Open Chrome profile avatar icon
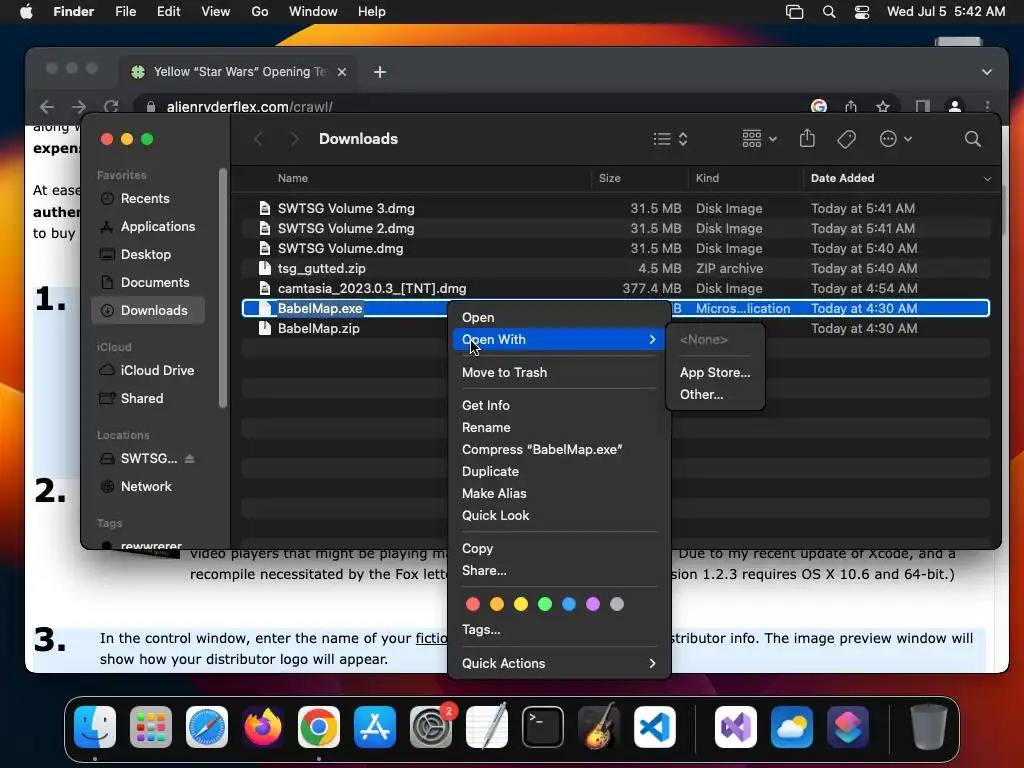1024x768 pixels. pos(955,106)
